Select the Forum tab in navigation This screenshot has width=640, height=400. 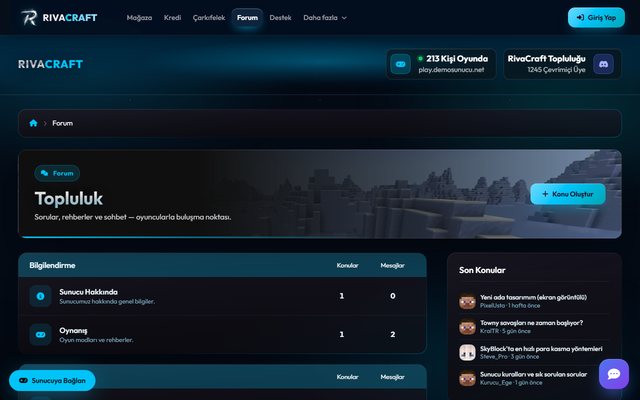(x=247, y=18)
